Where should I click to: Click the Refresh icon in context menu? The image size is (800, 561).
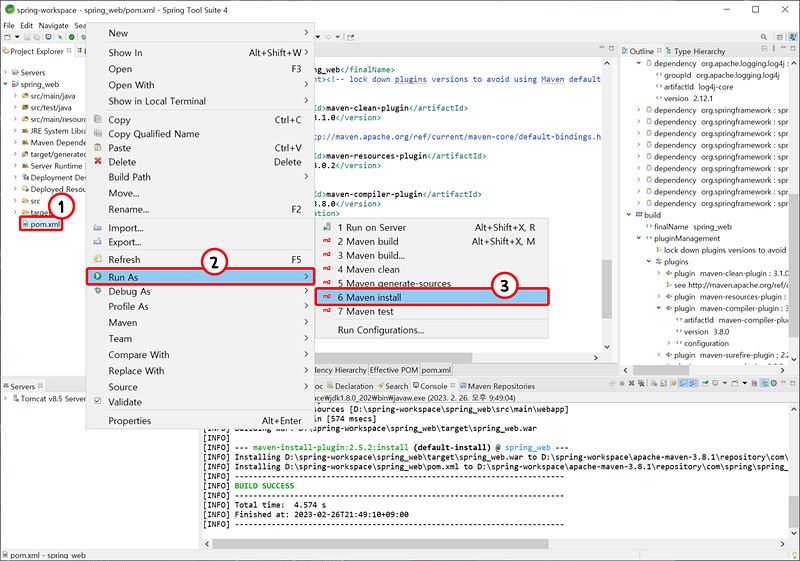click(98, 259)
